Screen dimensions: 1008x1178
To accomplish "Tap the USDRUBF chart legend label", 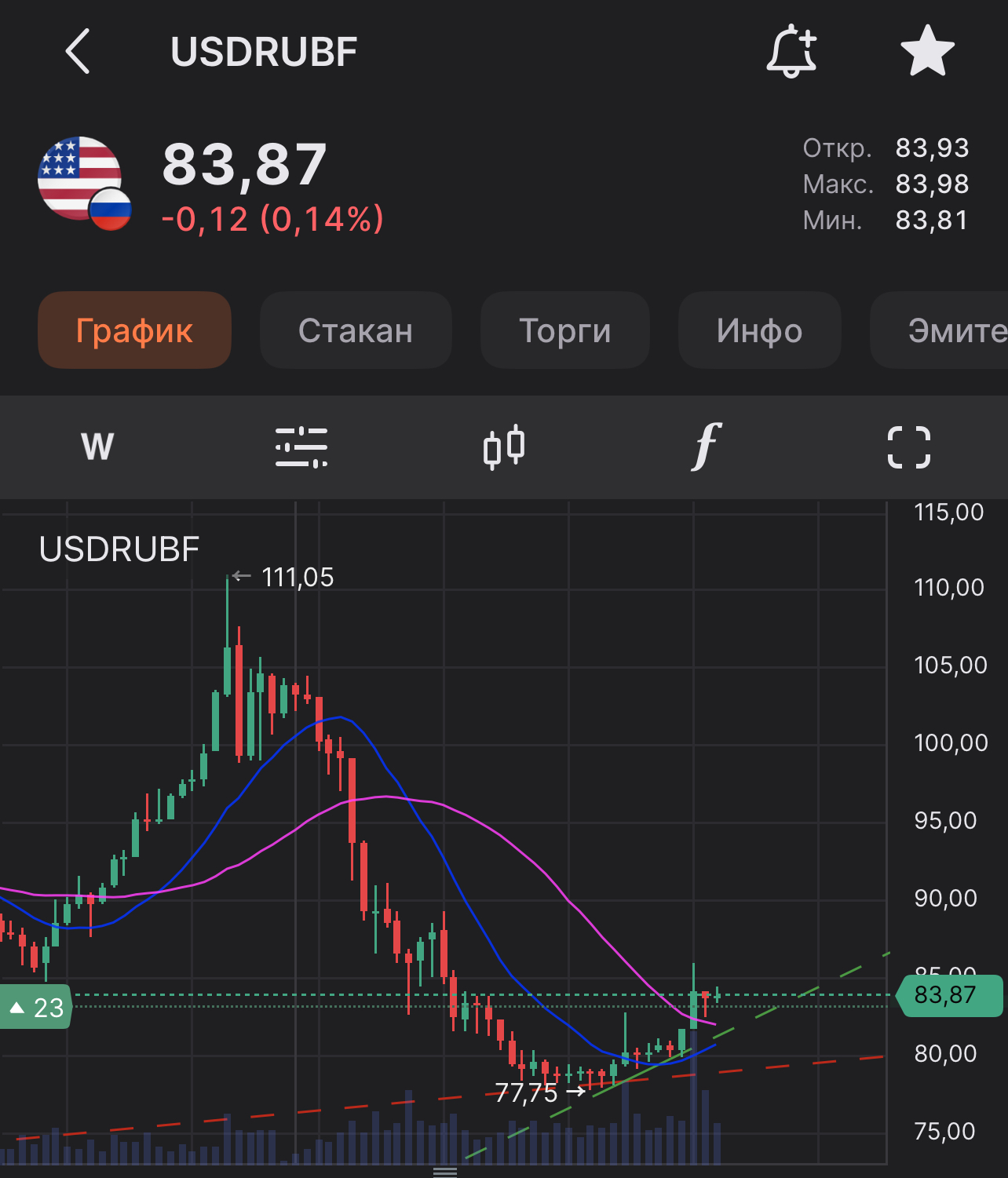I will pos(119,549).
